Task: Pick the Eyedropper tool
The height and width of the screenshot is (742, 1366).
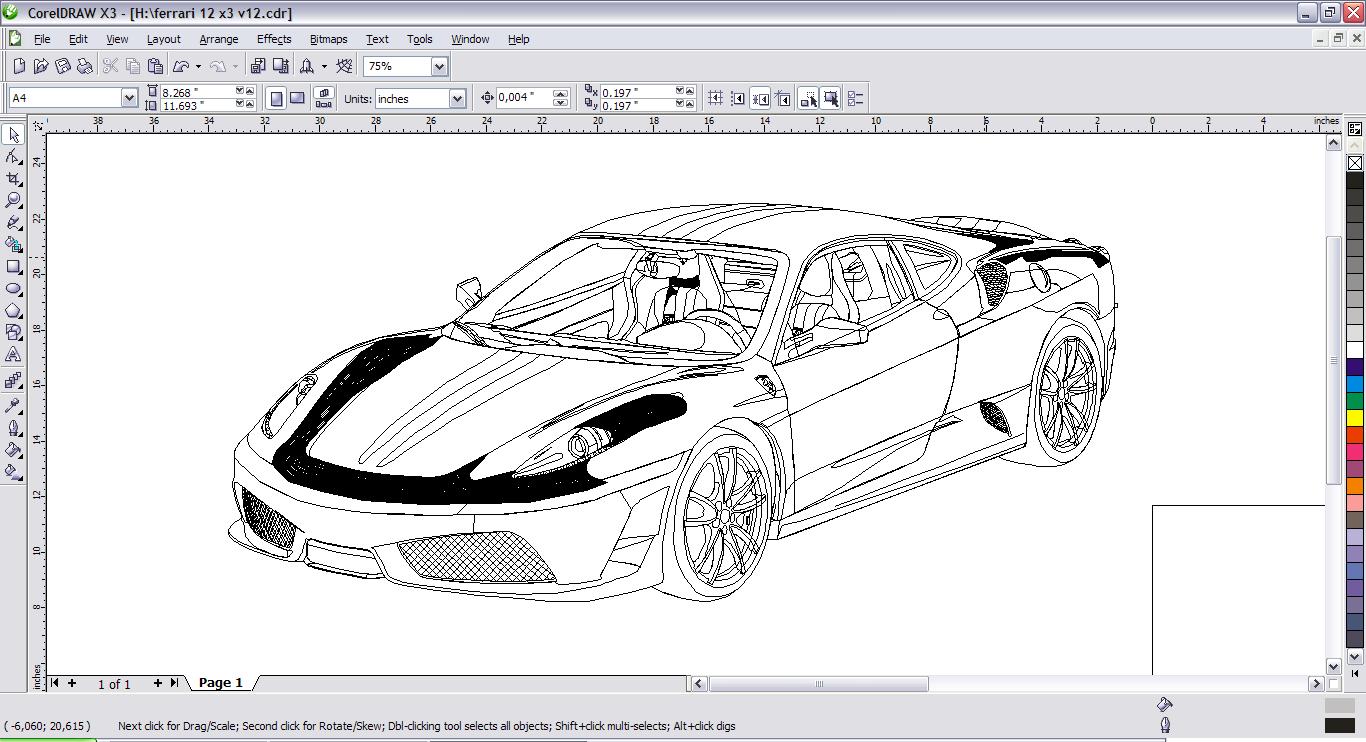Action: (14, 405)
